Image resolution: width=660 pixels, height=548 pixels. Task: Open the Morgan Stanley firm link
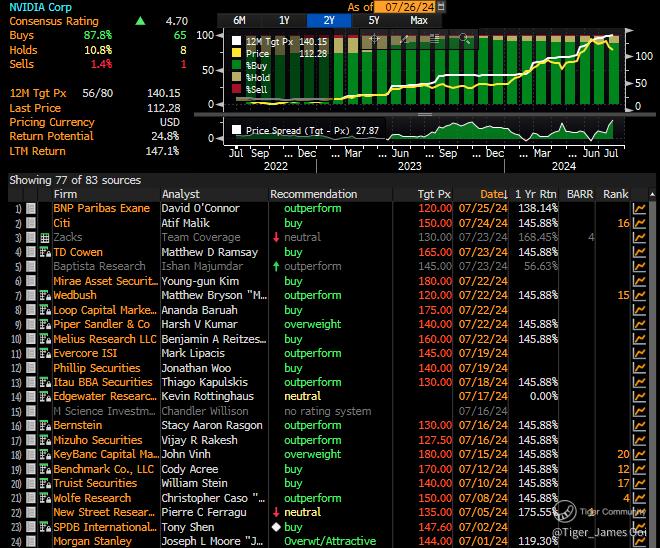(x=92, y=542)
